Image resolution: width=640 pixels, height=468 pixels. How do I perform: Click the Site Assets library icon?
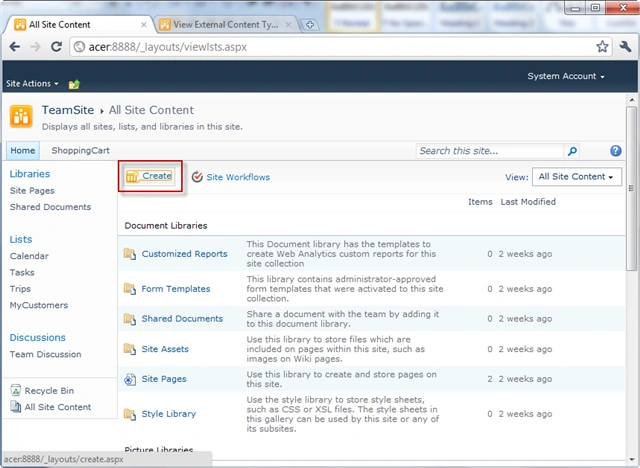pyautogui.click(x=130, y=349)
